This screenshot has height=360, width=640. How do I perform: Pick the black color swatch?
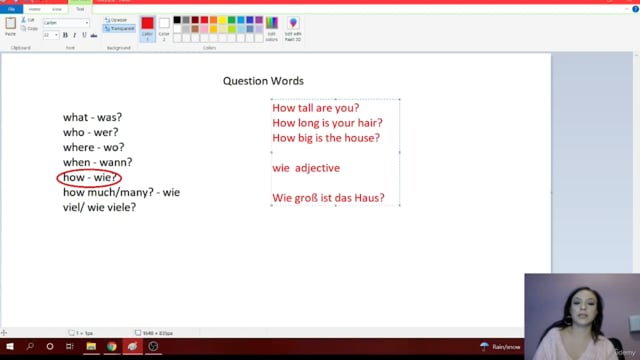(x=177, y=20)
